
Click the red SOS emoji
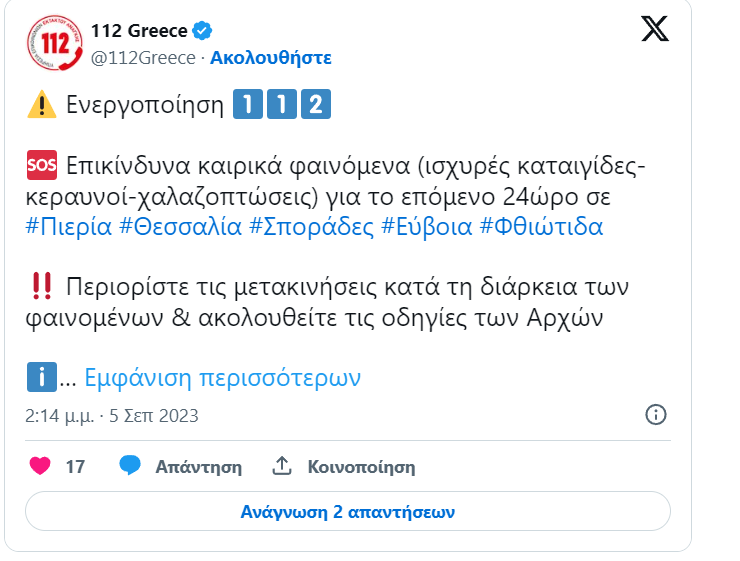pos(42,165)
